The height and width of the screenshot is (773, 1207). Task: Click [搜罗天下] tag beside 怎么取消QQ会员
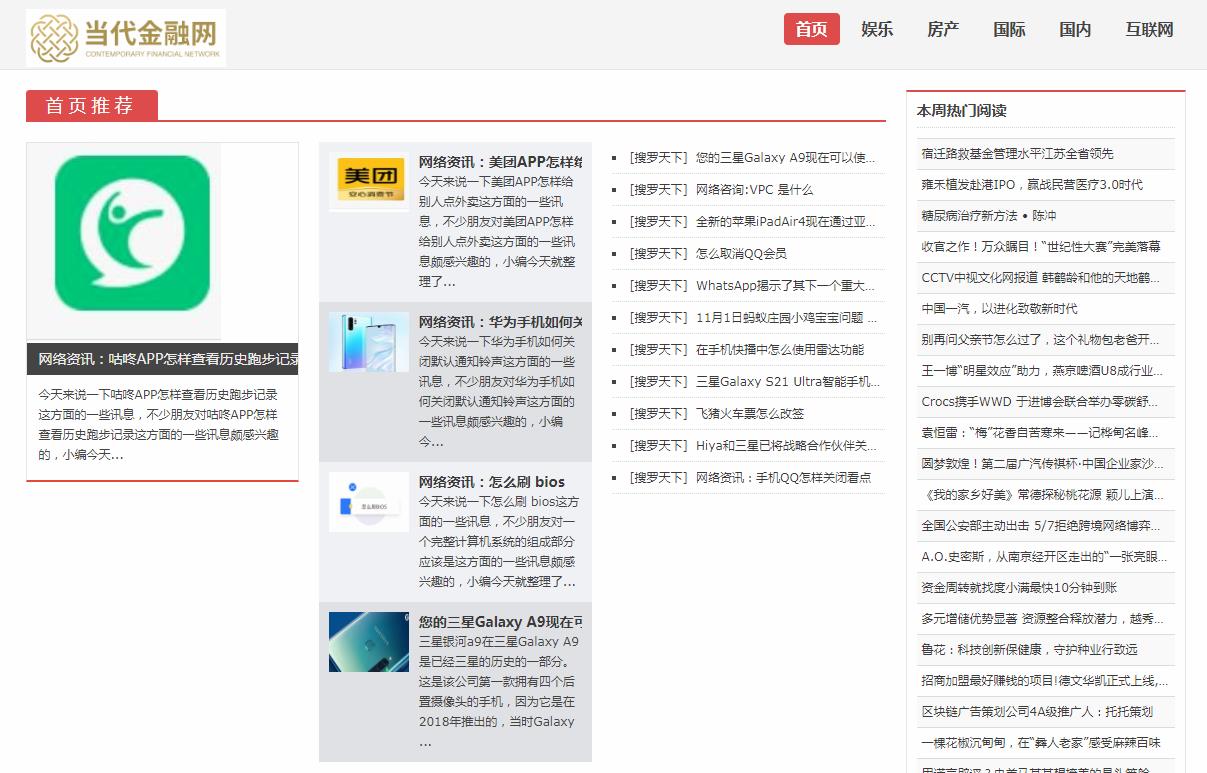[x=659, y=253]
